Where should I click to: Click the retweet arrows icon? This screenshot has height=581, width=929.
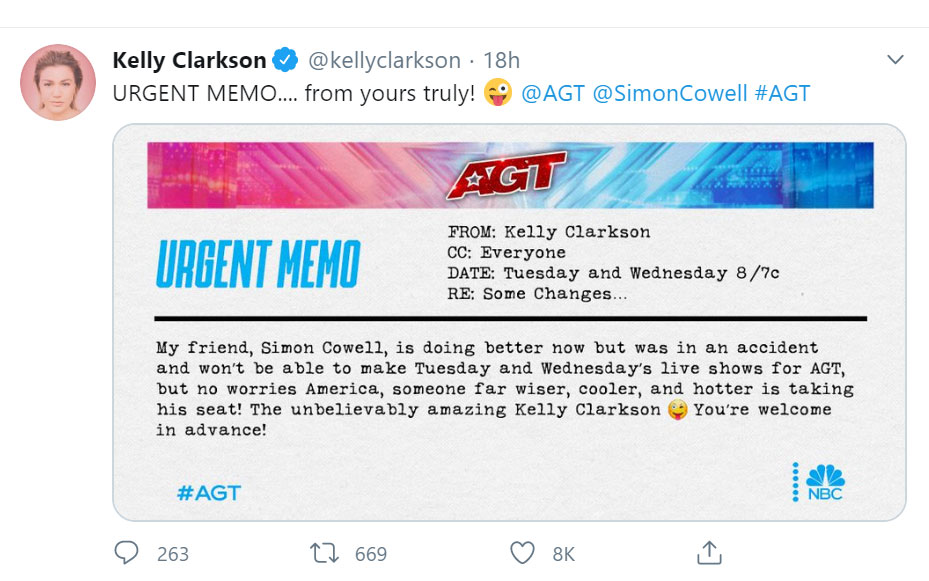323,552
